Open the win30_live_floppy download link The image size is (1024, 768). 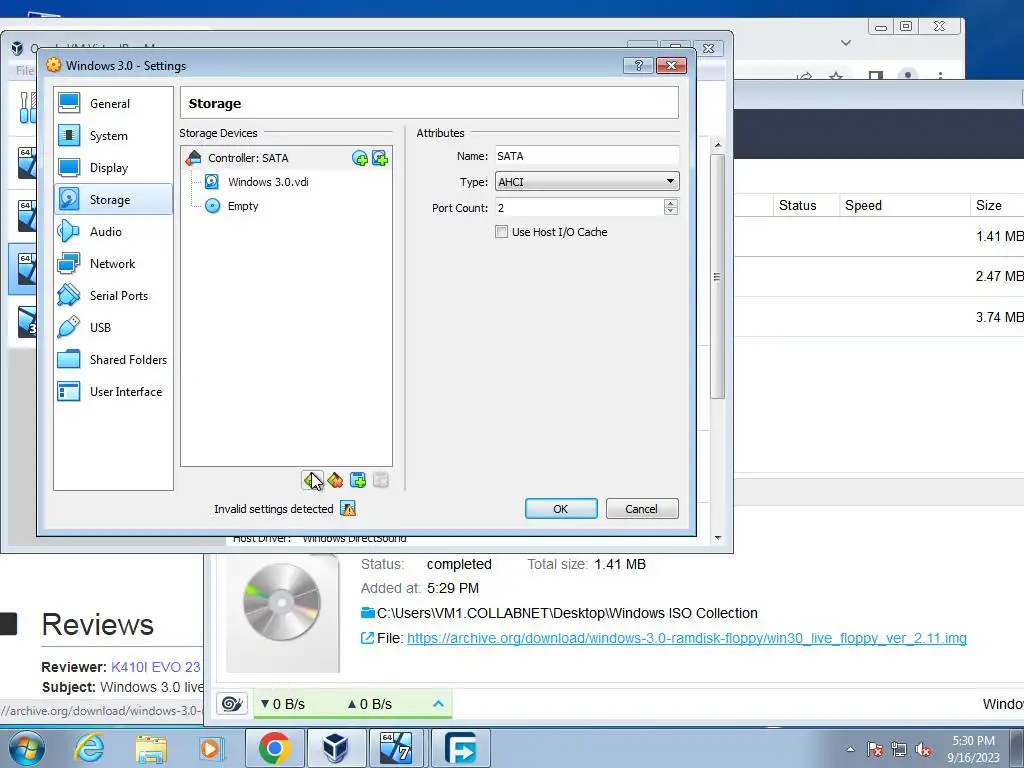point(686,638)
